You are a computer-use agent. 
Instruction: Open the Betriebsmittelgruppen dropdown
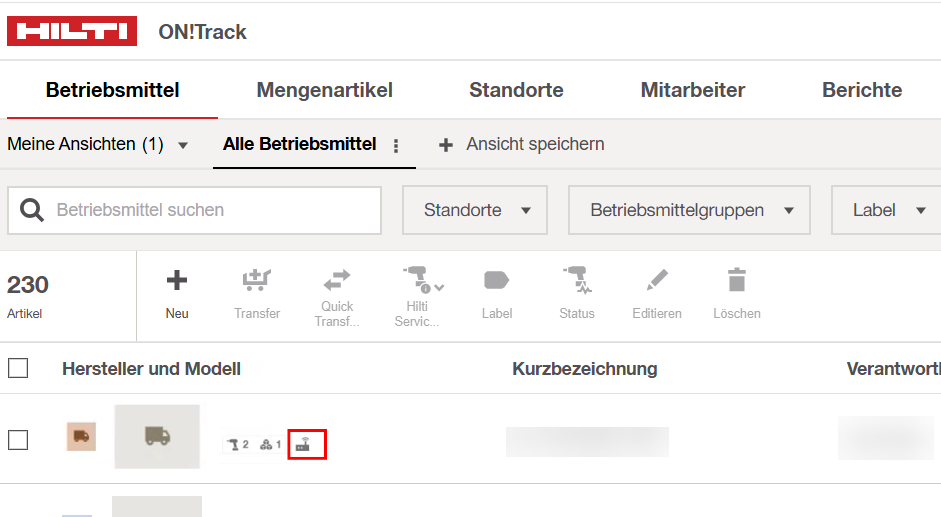[690, 210]
